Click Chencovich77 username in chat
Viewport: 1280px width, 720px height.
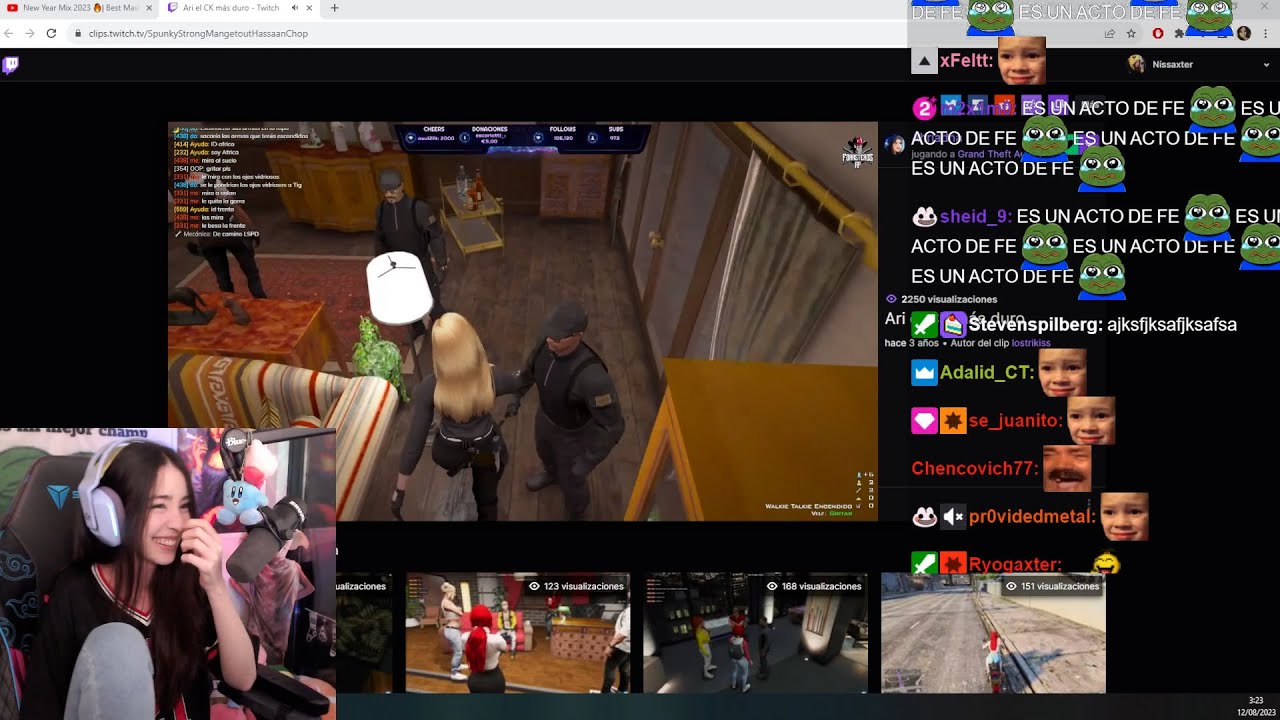[974, 469]
